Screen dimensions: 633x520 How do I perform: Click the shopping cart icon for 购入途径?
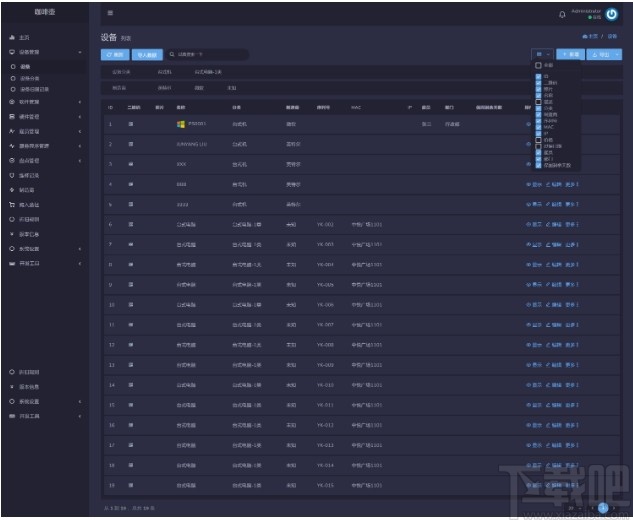tap(12, 205)
